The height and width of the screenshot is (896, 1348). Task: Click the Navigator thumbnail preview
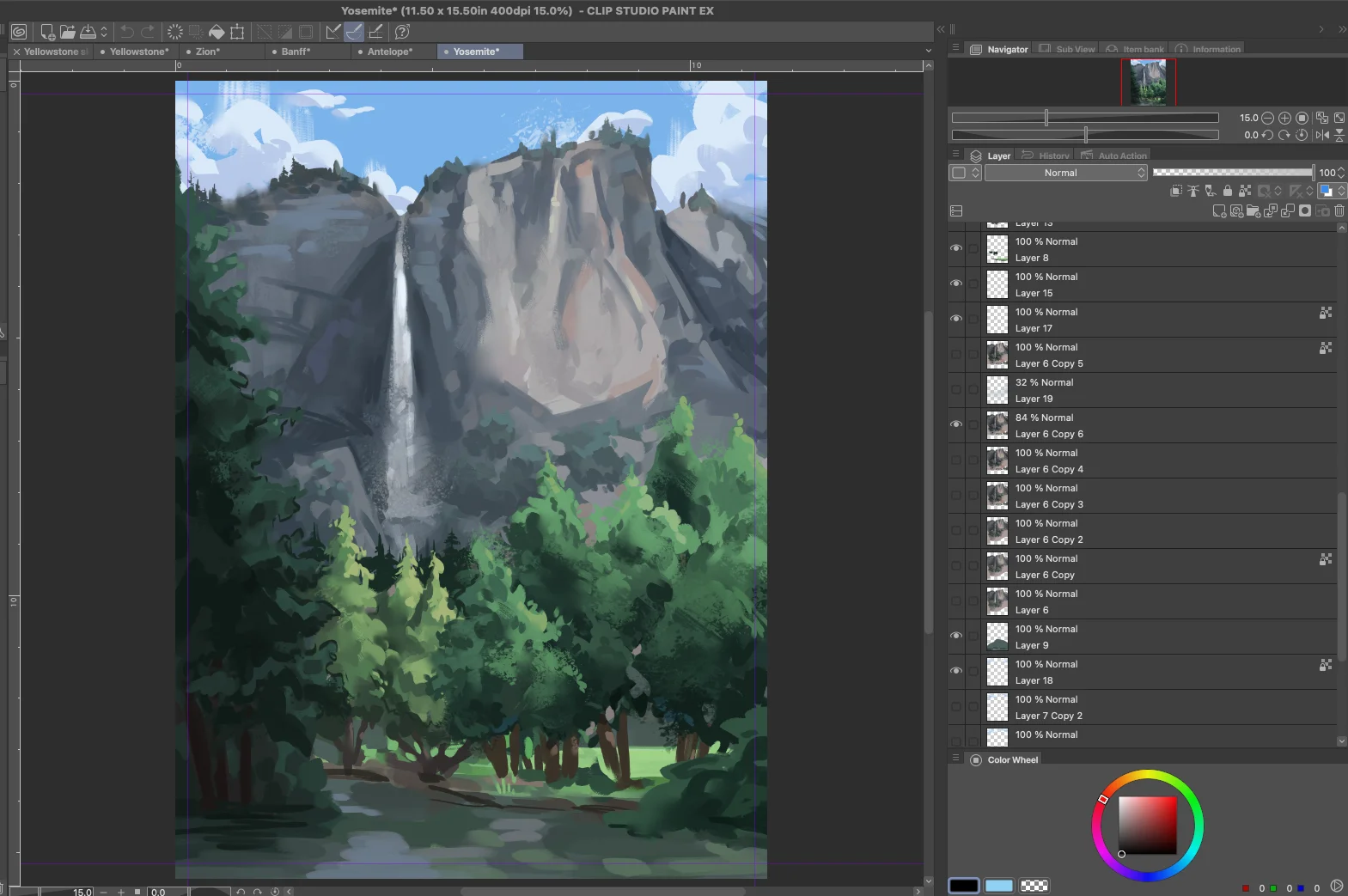pos(1149,82)
